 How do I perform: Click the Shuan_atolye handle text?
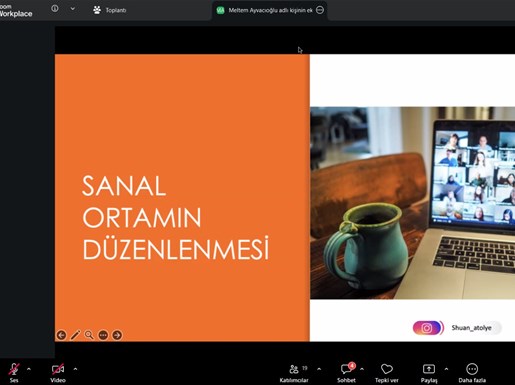(471, 328)
